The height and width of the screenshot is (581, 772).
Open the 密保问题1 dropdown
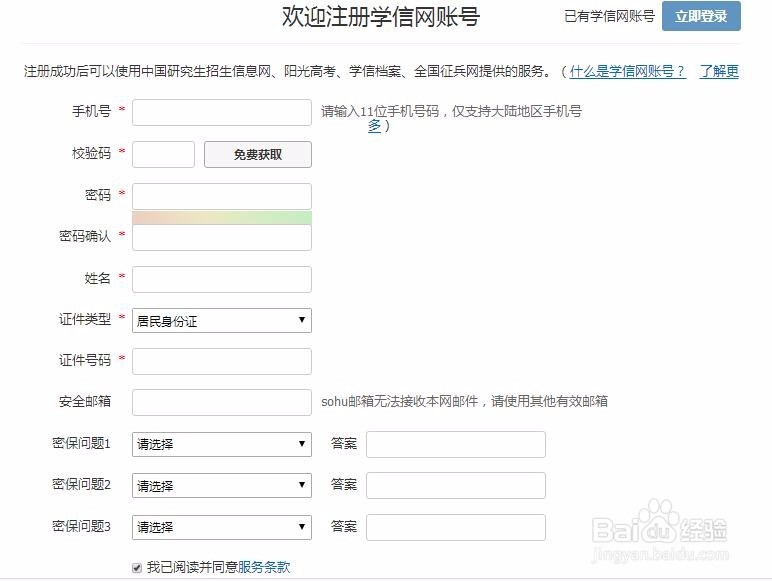tap(222, 444)
